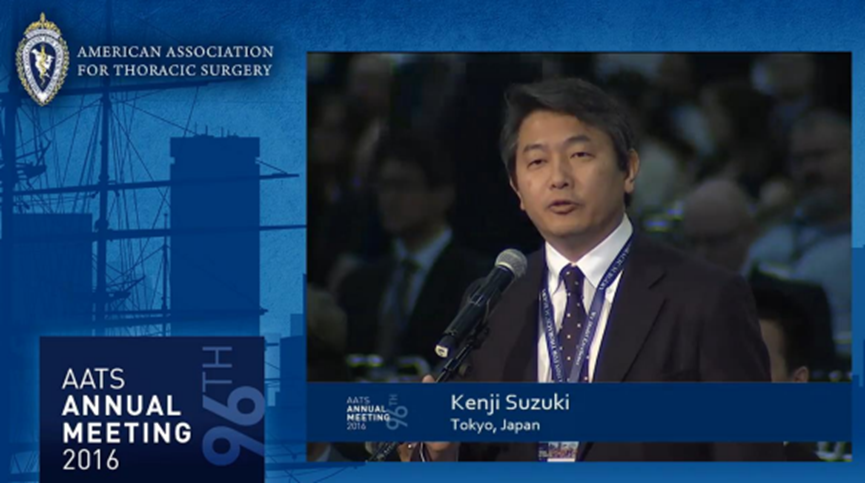Click the 'Tokyo, Japan' location caption

[495, 425]
